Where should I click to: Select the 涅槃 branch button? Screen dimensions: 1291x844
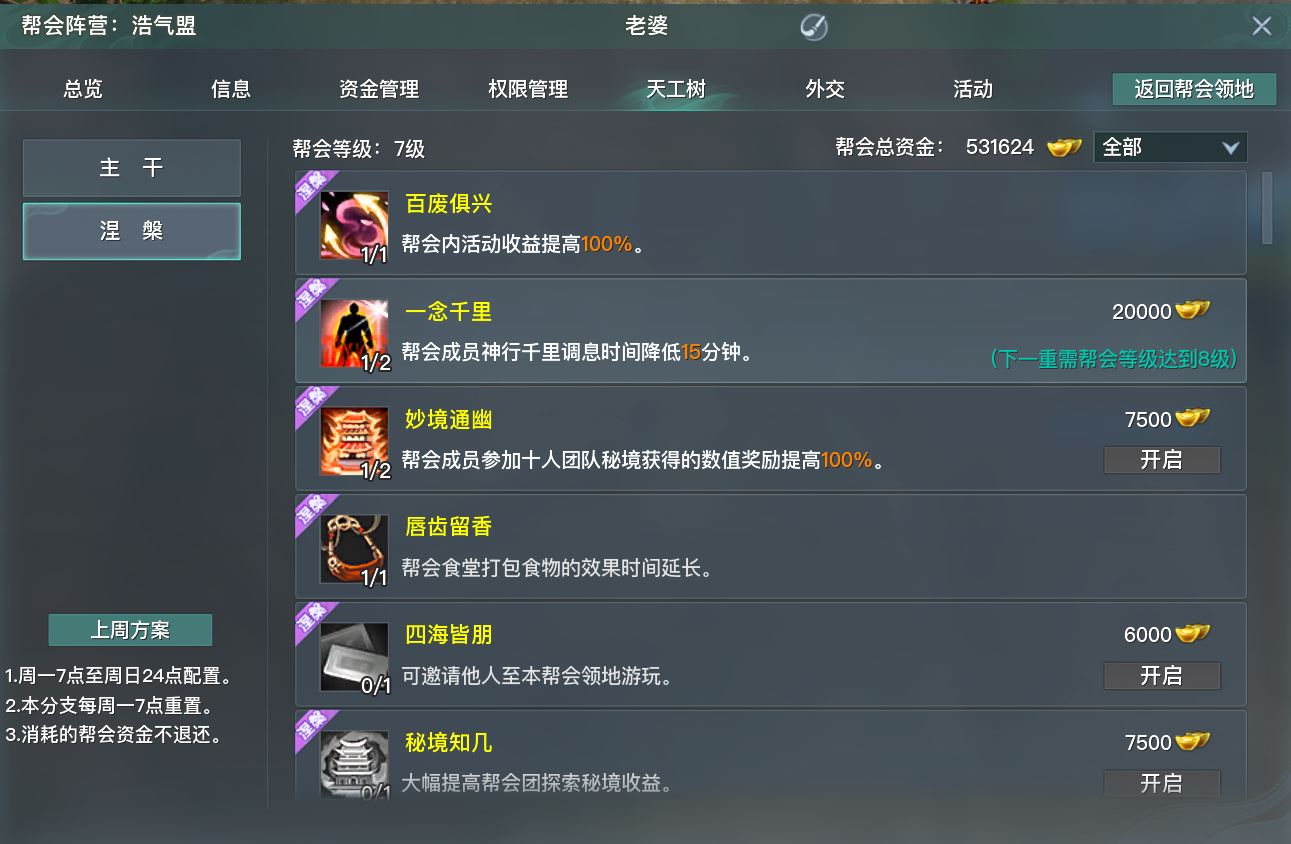(x=132, y=231)
